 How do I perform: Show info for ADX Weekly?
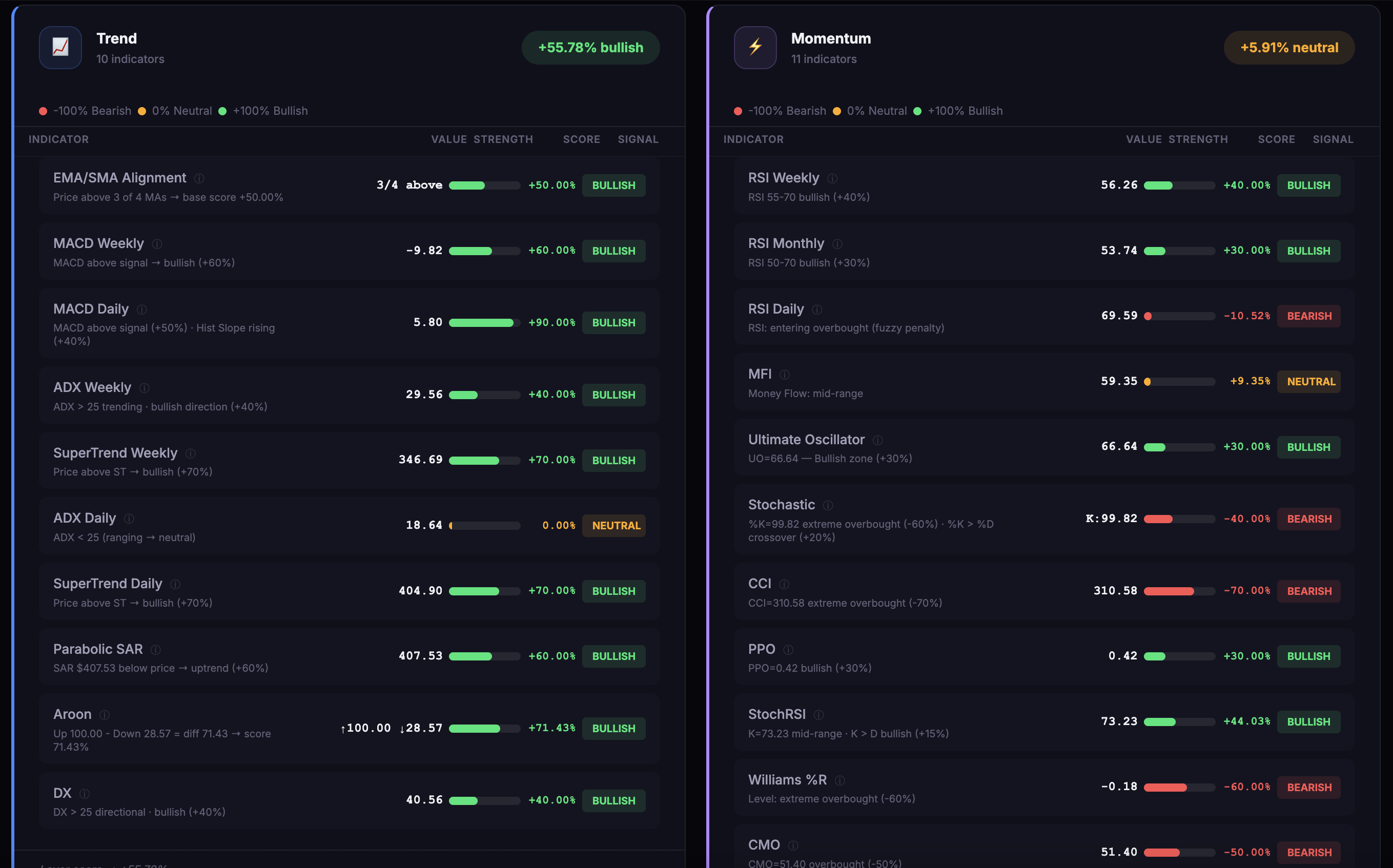pos(144,388)
